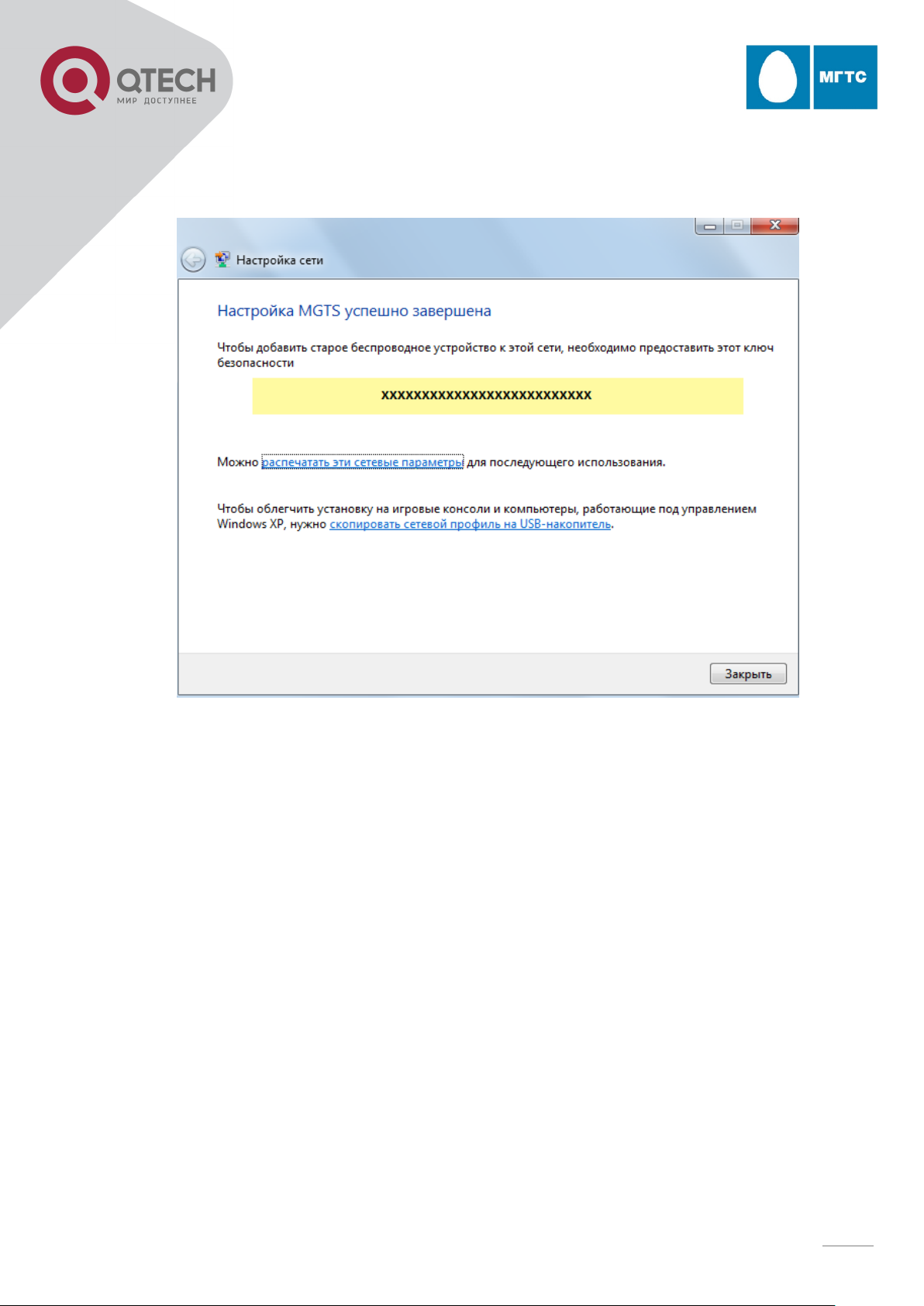
Task: Click the МГТС egg logo
Action: point(812,77)
